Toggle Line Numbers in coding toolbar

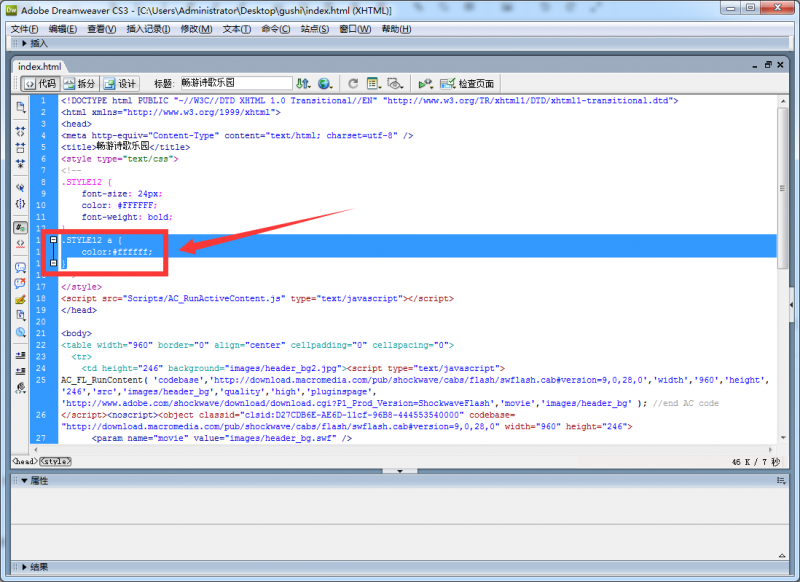[x=20, y=227]
